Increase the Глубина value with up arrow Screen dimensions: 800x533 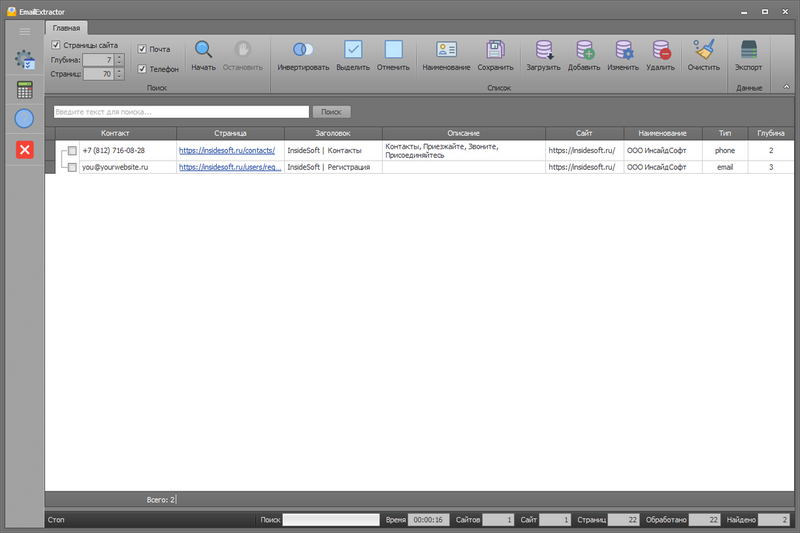pyautogui.click(x=119, y=57)
